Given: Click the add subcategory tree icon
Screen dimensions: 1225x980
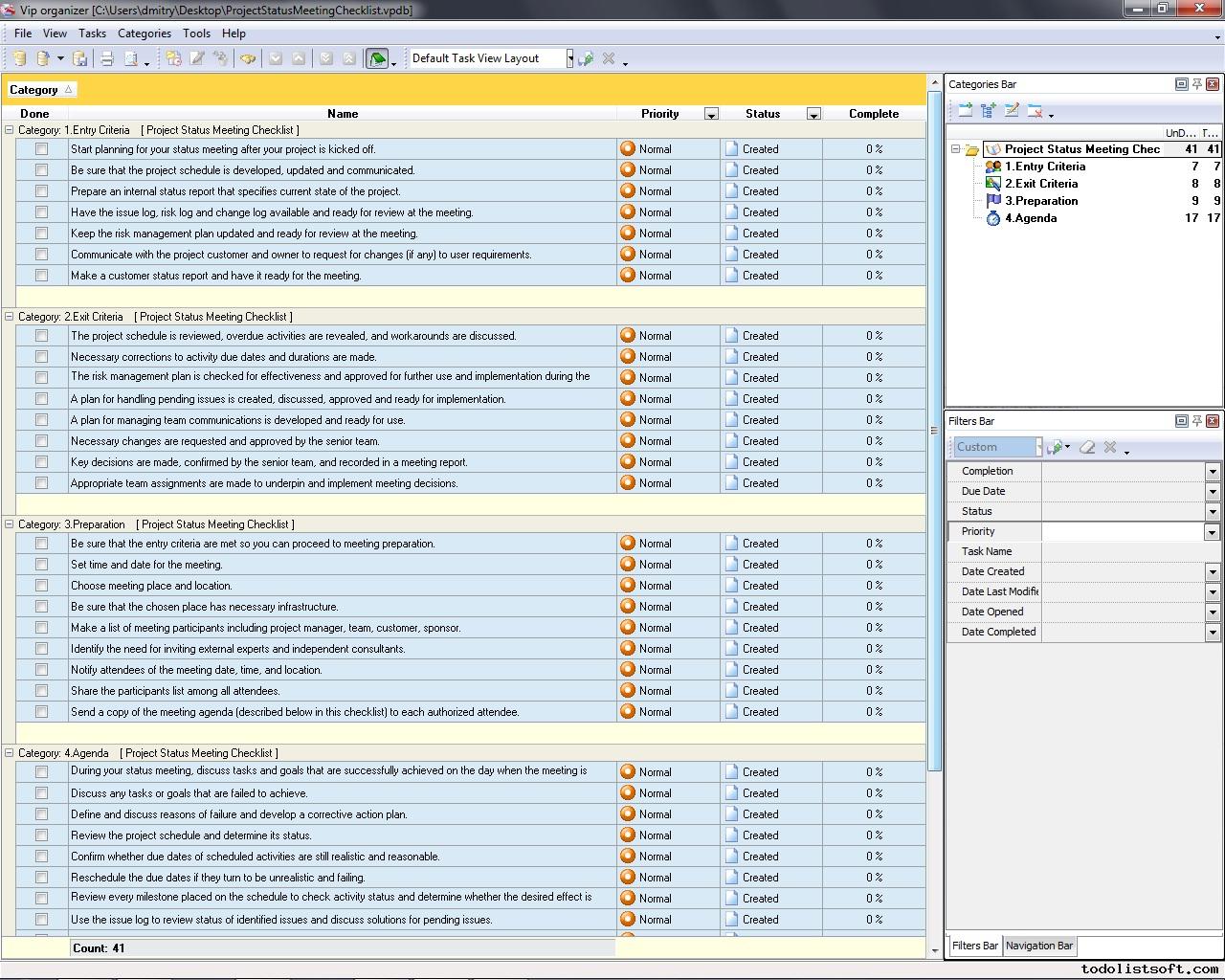Looking at the screenshot, I should pos(989,111).
